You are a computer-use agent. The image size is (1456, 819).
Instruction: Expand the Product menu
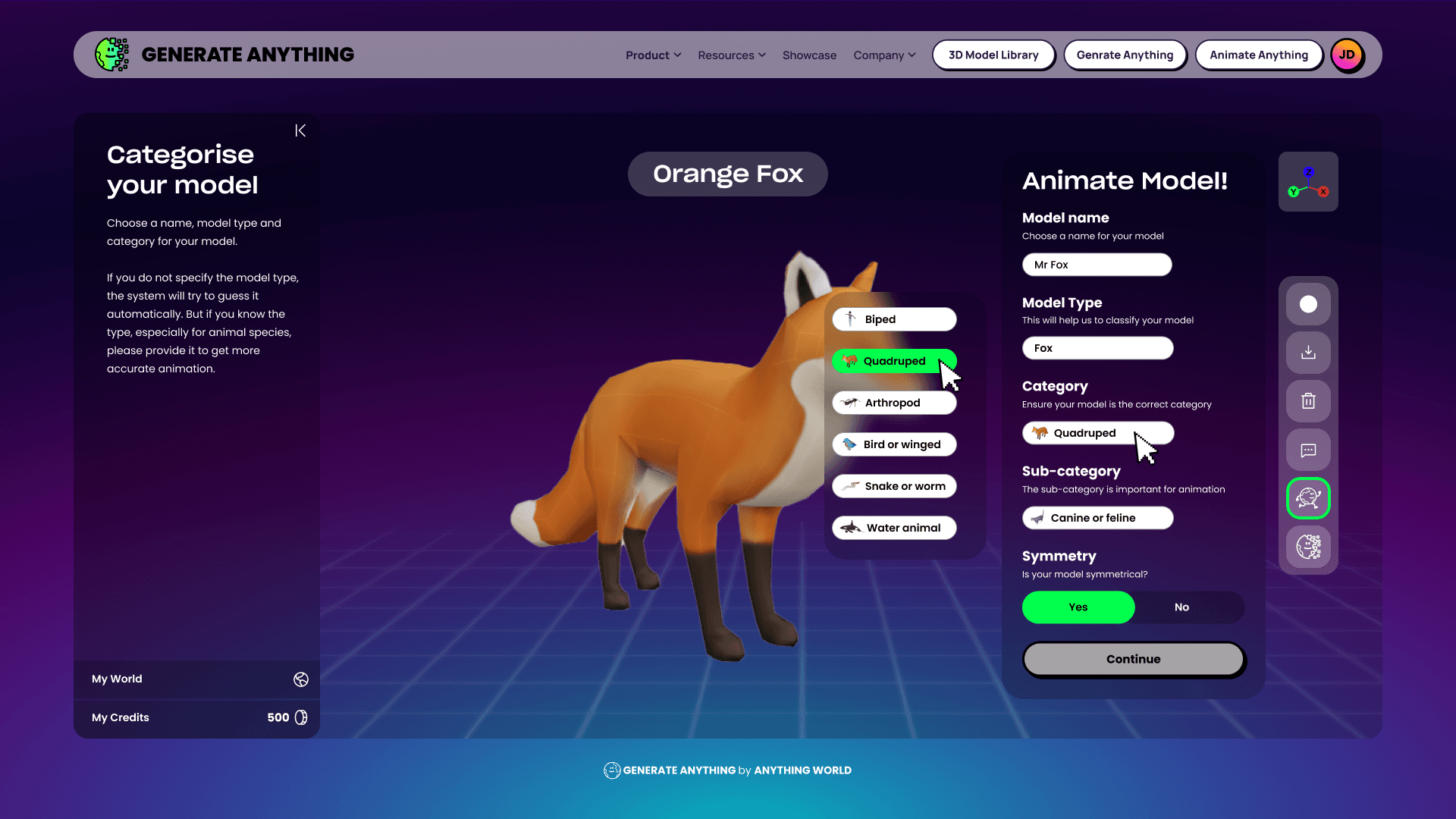click(x=653, y=55)
